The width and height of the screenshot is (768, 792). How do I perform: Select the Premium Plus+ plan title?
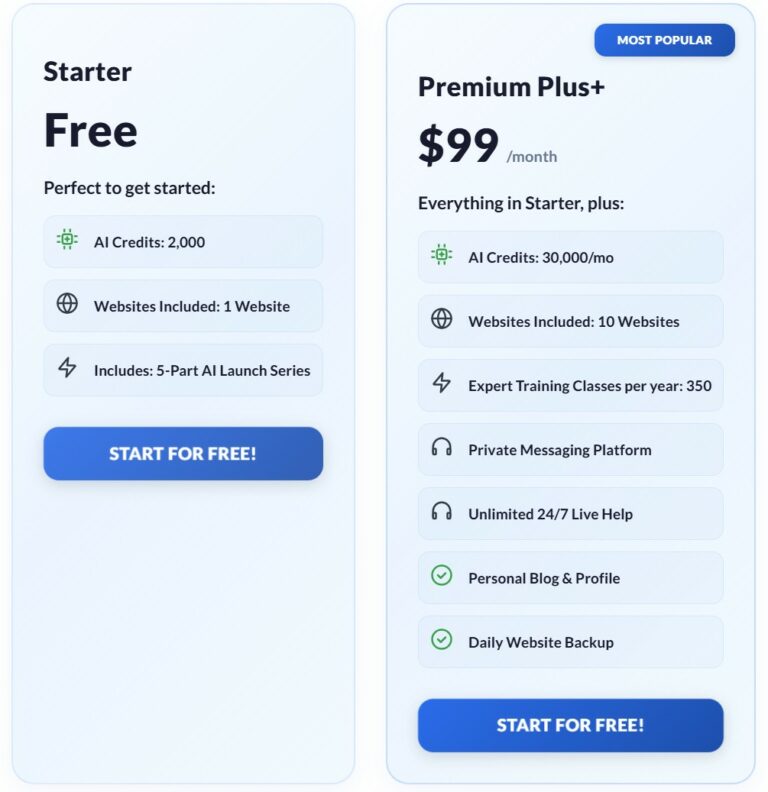511,87
